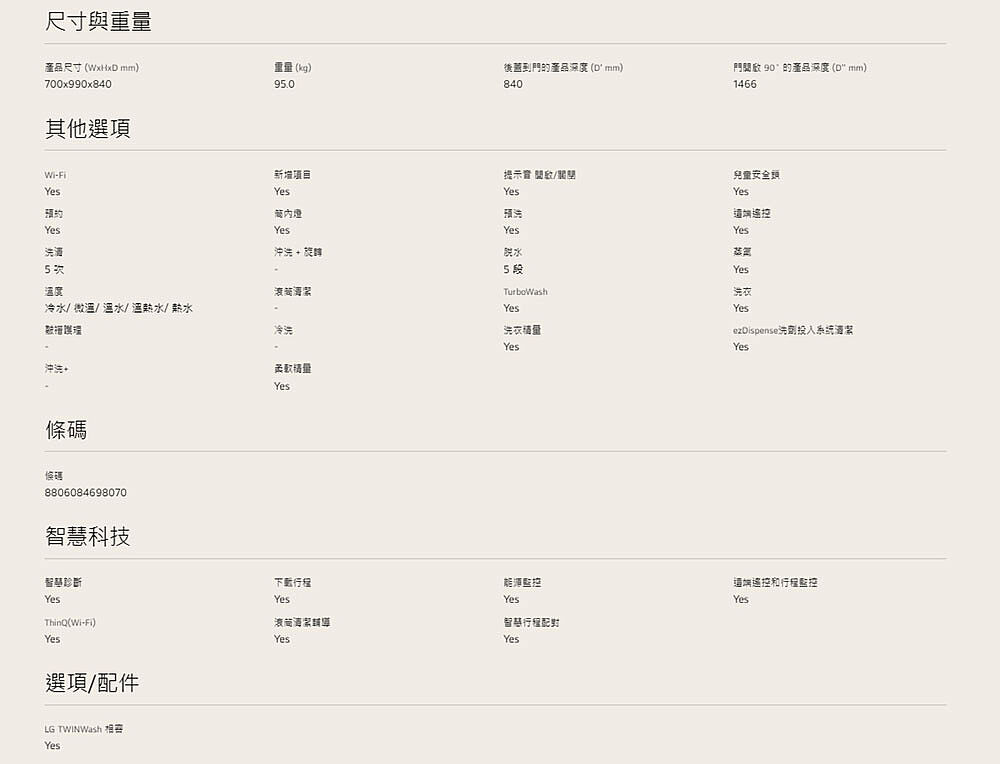Screen dimensions: 1000x764
Task: Select the barcode number 8806084698070
Action: (86, 493)
